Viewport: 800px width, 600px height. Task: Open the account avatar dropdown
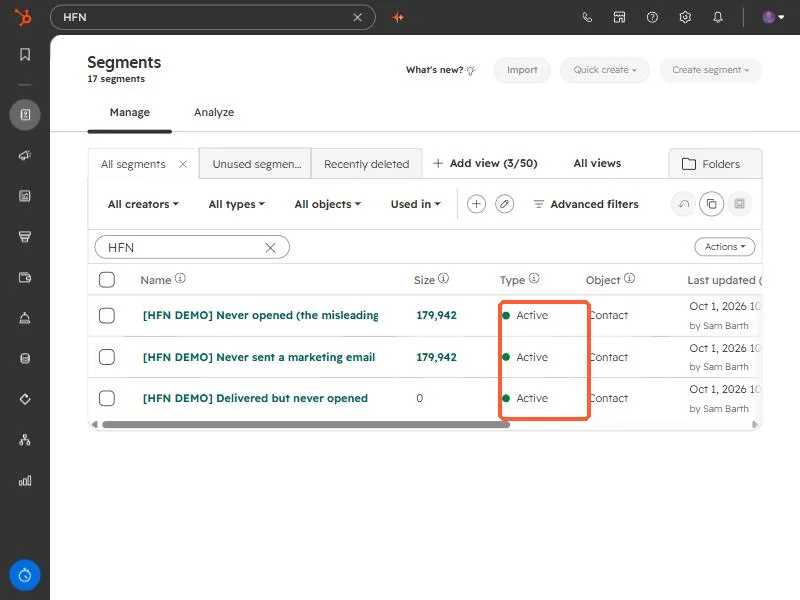pyautogui.click(x=773, y=17)
